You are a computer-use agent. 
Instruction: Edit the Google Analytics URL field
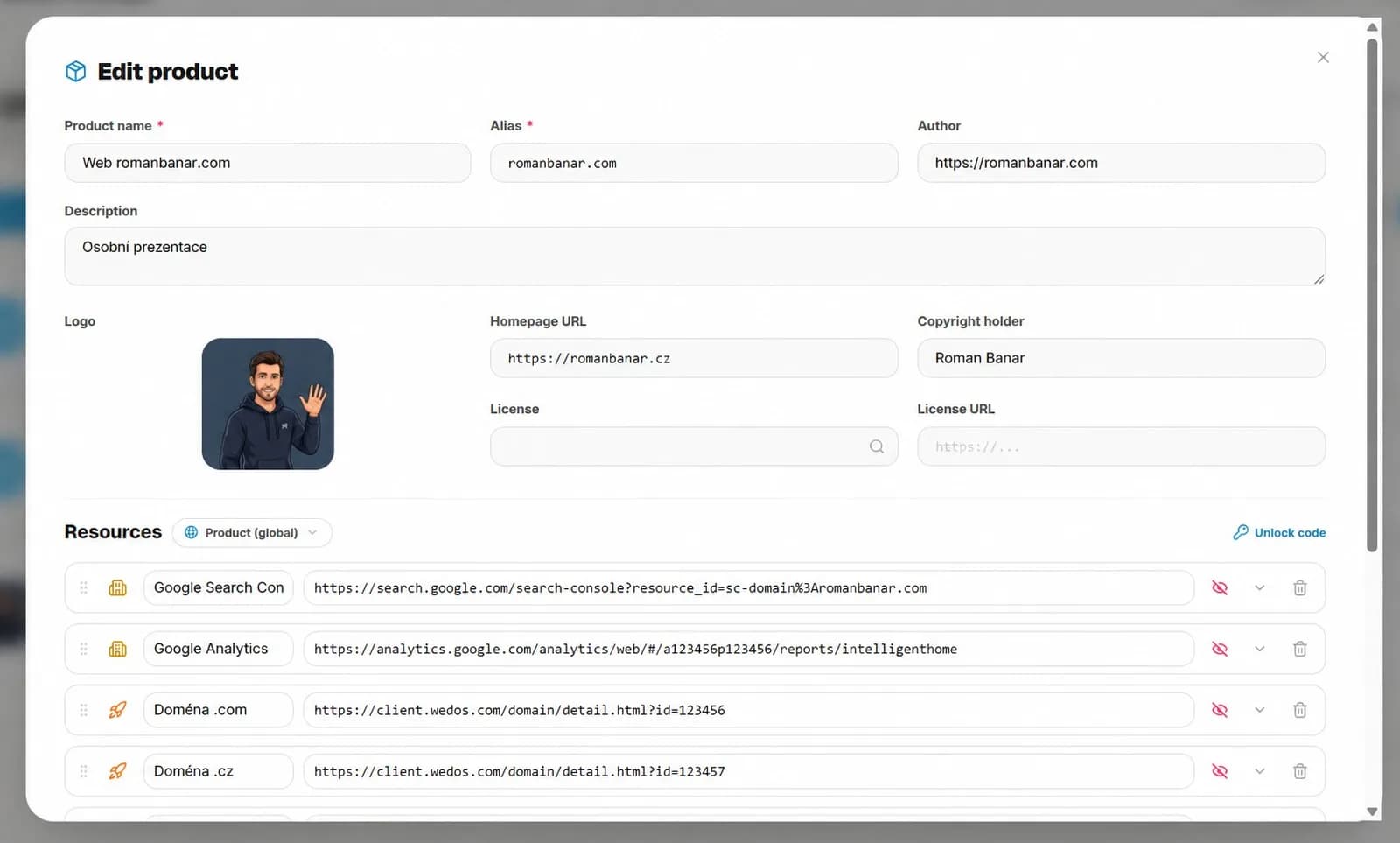[x=748, y=649]
